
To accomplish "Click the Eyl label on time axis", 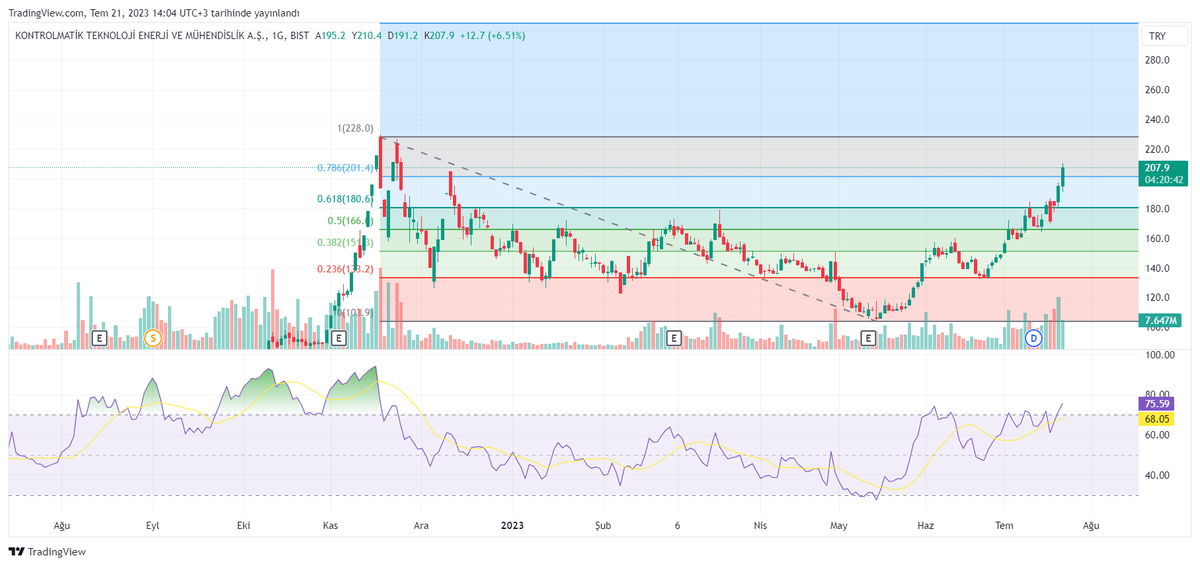I will pos(152,524).
